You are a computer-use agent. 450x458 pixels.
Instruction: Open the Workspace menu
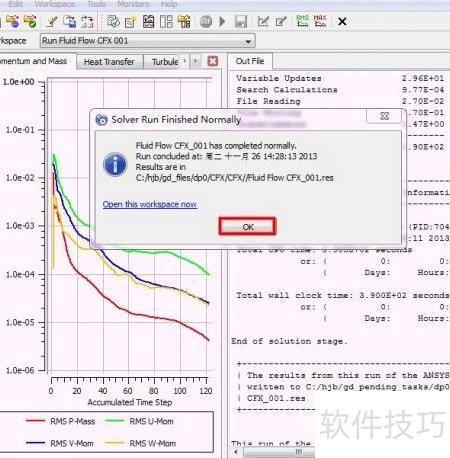click(x=55, y=4)
